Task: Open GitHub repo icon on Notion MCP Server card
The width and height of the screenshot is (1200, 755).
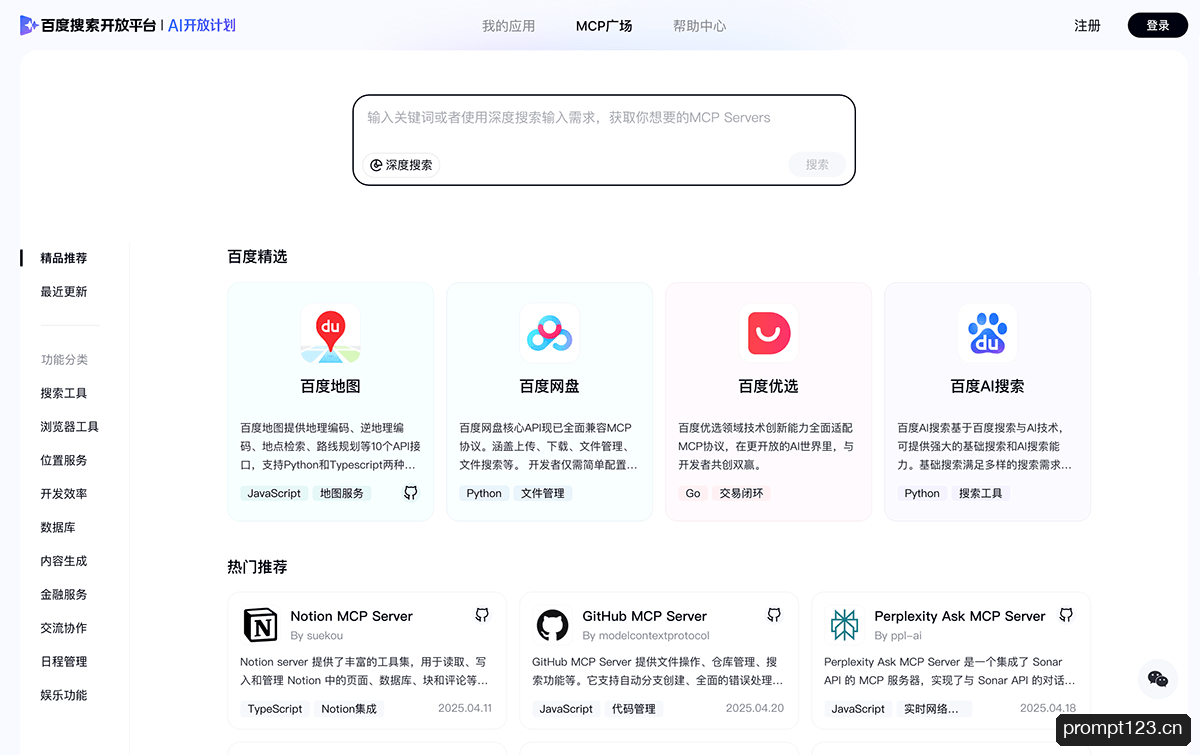Action: pos(482,615)
